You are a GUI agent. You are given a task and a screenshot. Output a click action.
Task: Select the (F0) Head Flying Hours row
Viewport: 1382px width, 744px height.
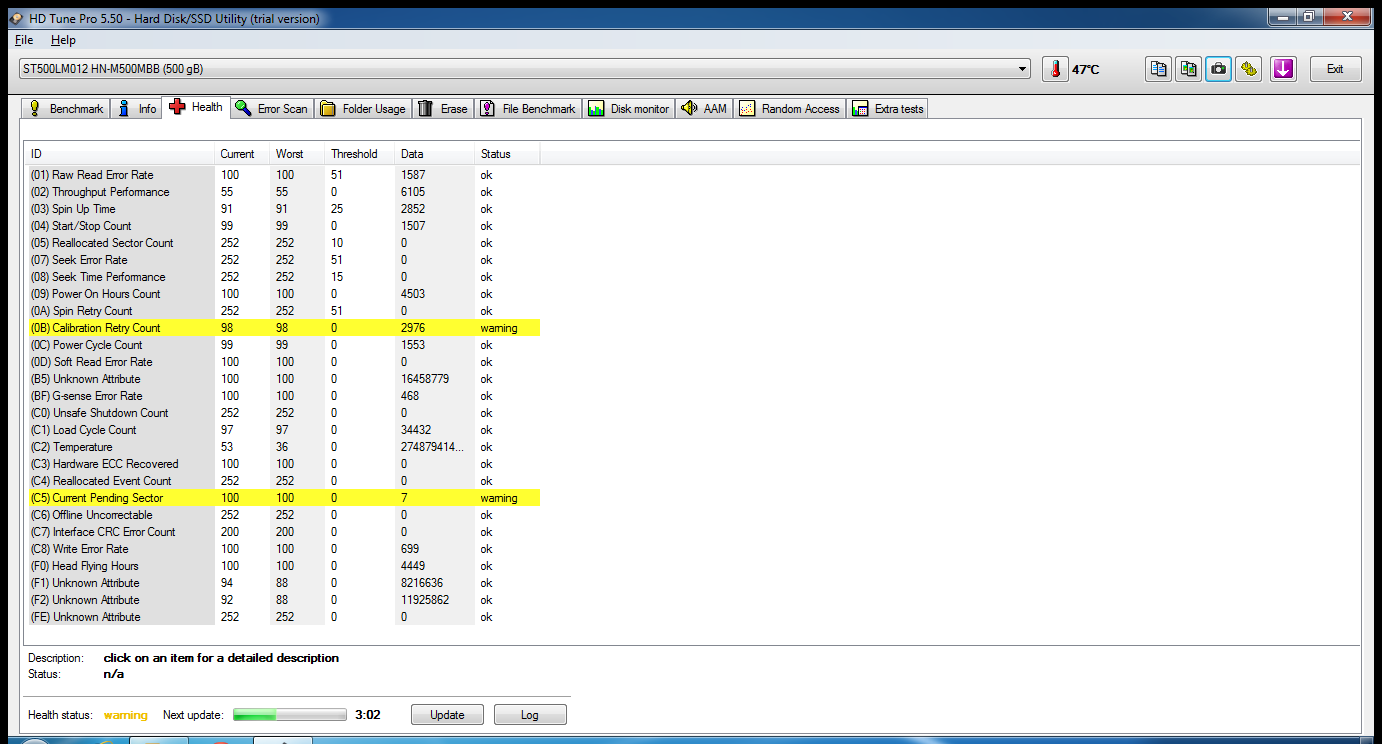pos(283,566)
